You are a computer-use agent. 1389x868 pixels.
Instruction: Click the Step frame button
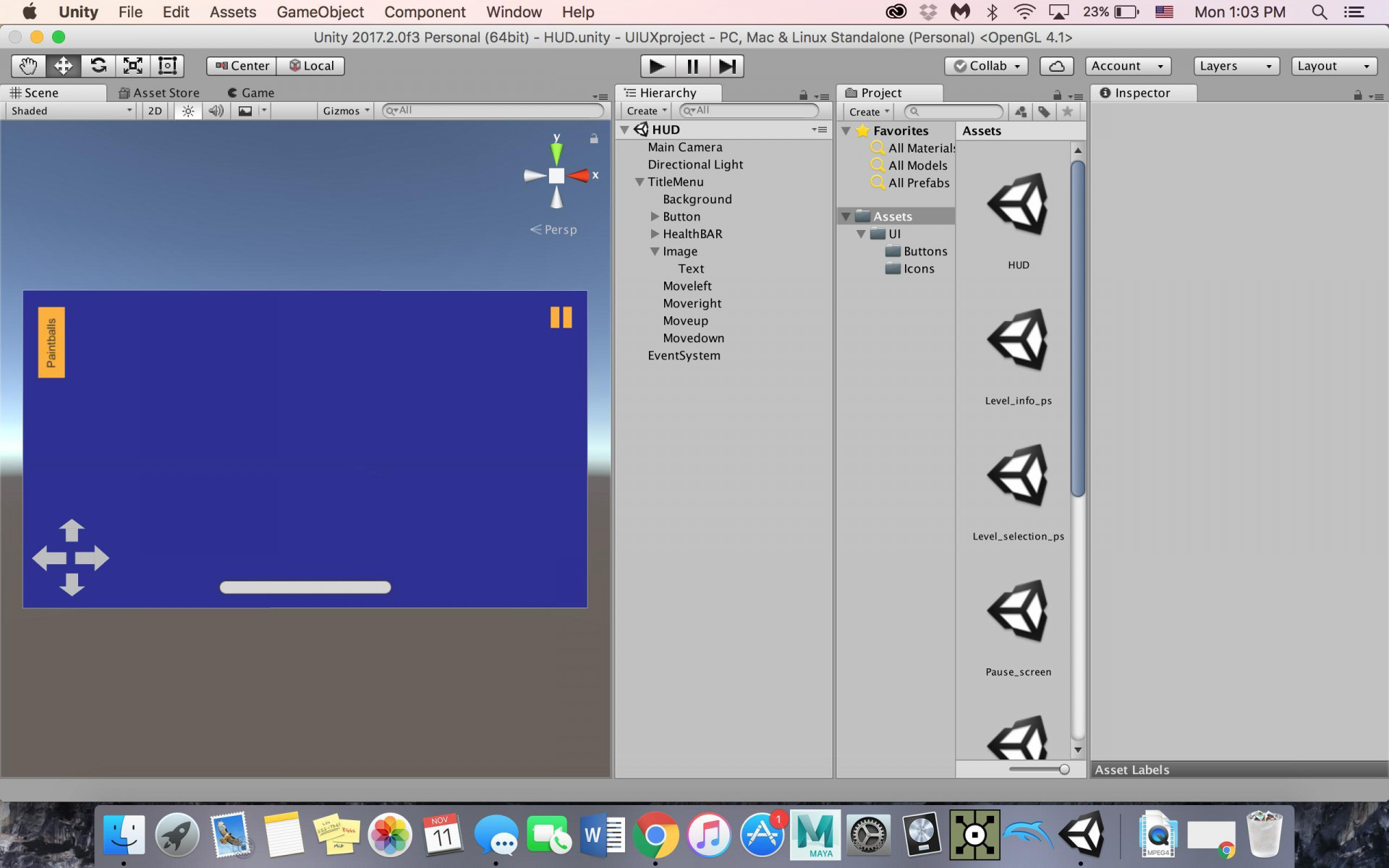point(727,67)
